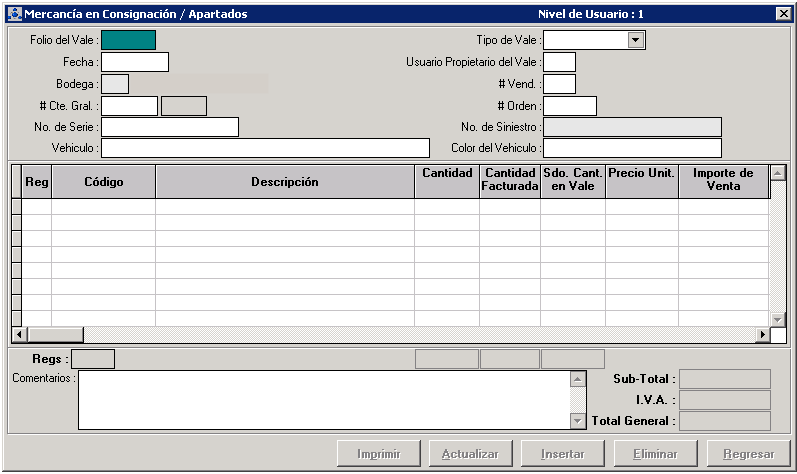Click the Fecha input field
The image size is (797, 474).
point(134,62)
